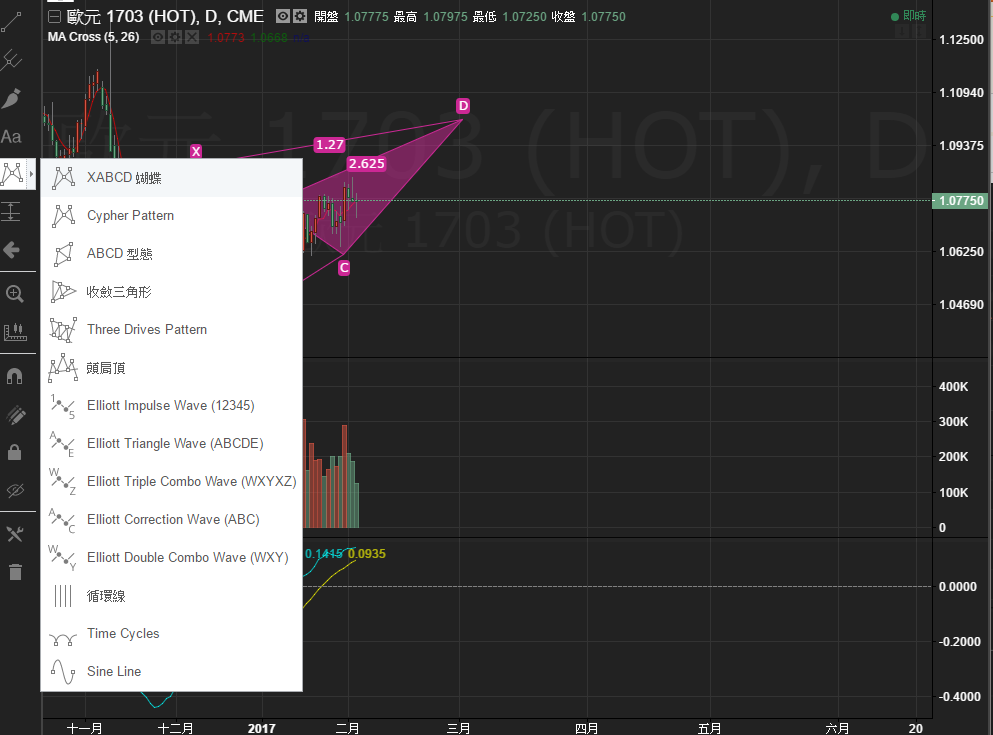Choose Time Cycles from the menu
The height and width of the screenshot is (735, 993).
click(172, 634)
